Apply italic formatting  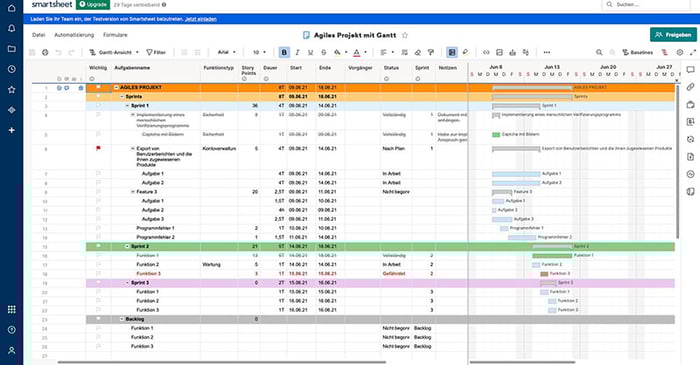(x=297, y=52)
